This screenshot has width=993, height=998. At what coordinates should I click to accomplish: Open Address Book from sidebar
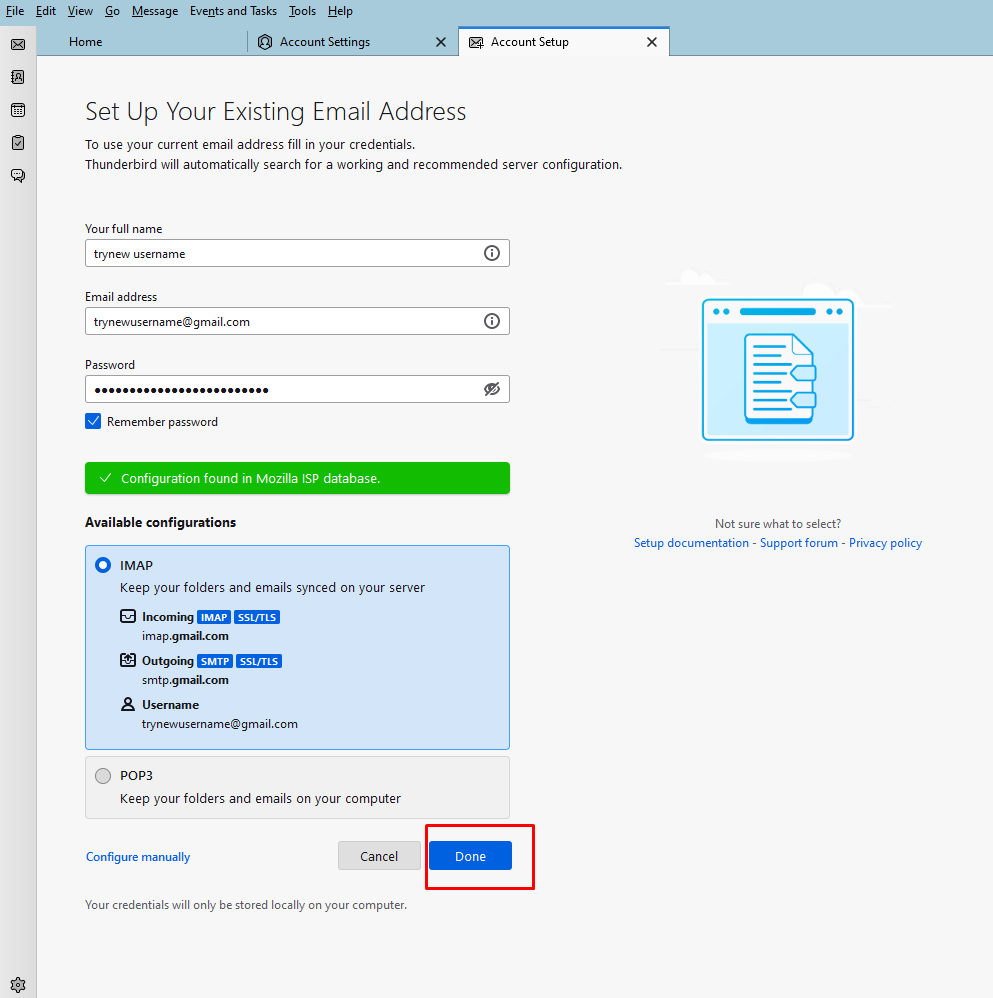click(x=18, y=77)
